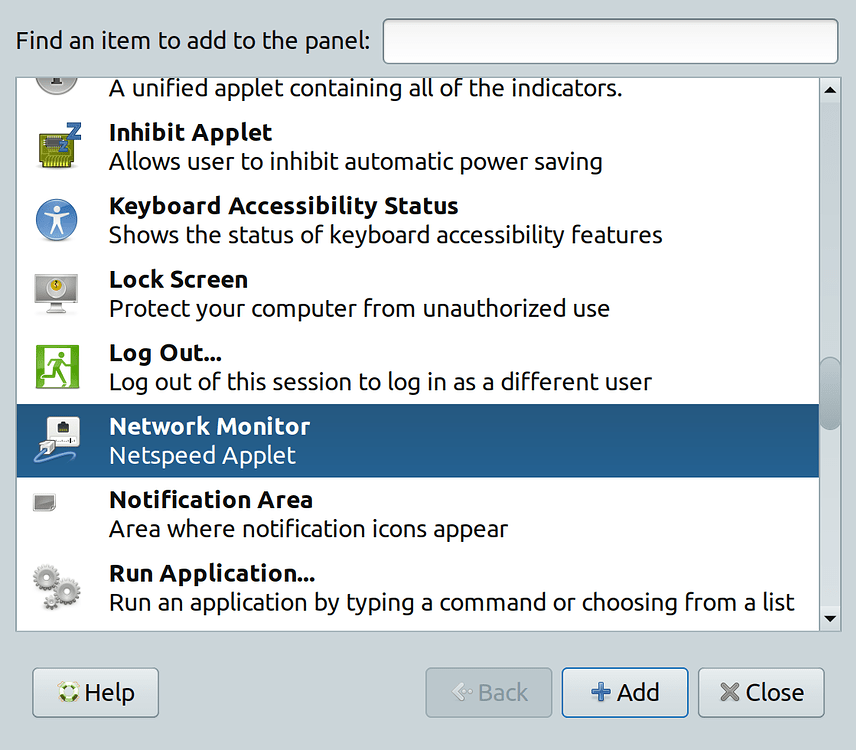This screenshot has height=750, width=856.
Task: Select the Notification Area icon
Action: [x=44, y=502]
